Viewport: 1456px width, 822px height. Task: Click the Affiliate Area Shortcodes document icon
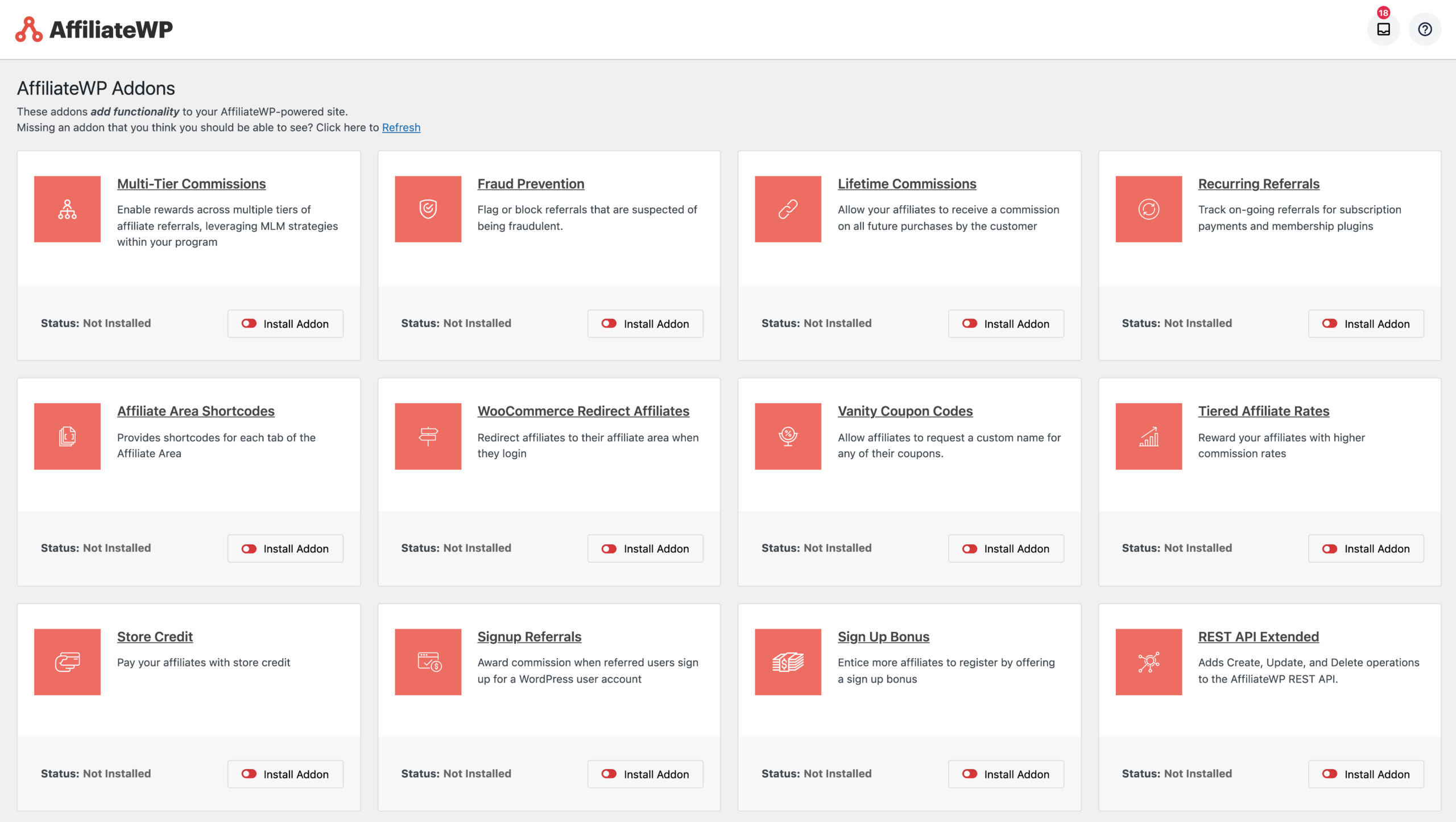[67, 436]
